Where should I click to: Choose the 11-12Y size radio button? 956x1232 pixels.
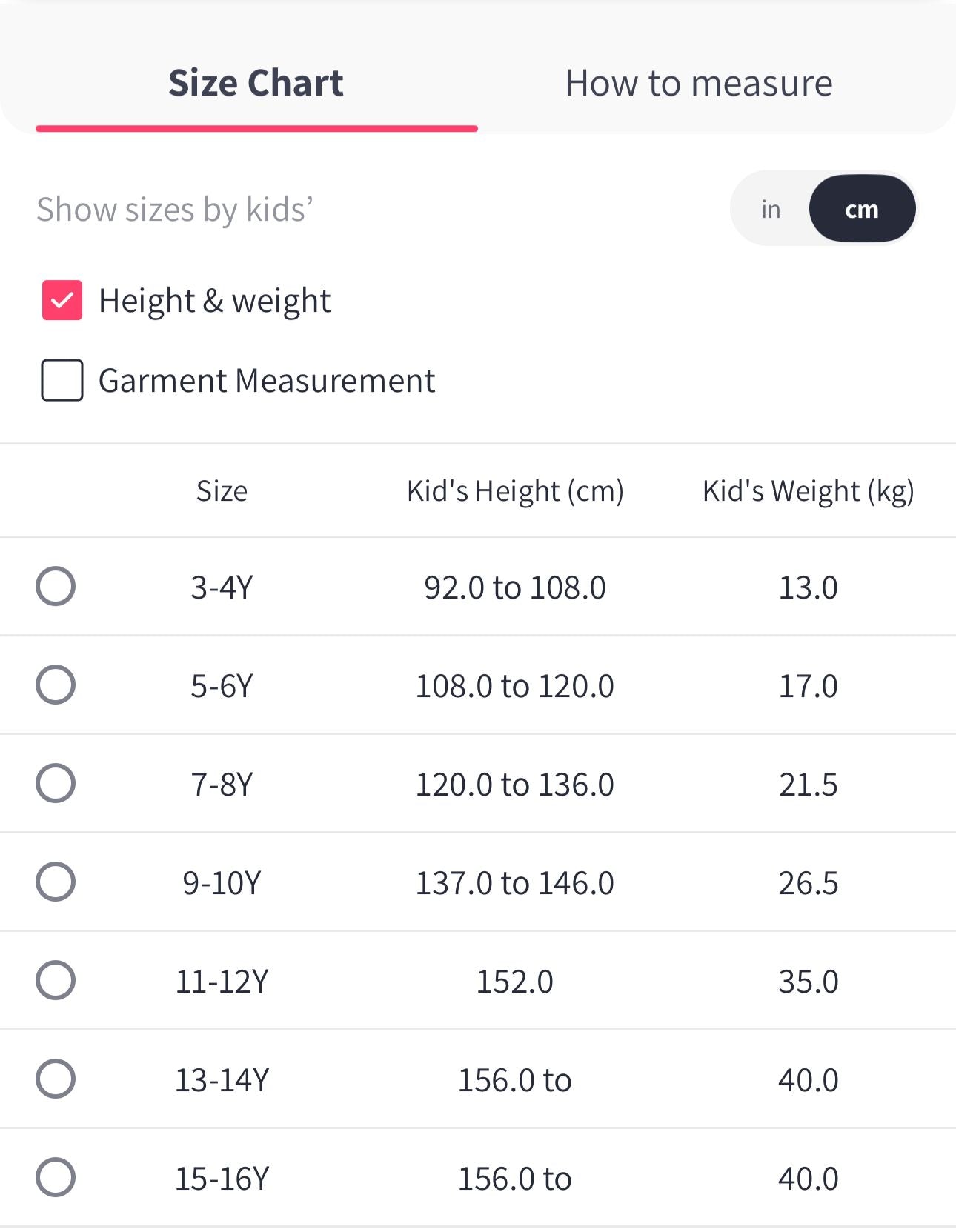point(56,980)
